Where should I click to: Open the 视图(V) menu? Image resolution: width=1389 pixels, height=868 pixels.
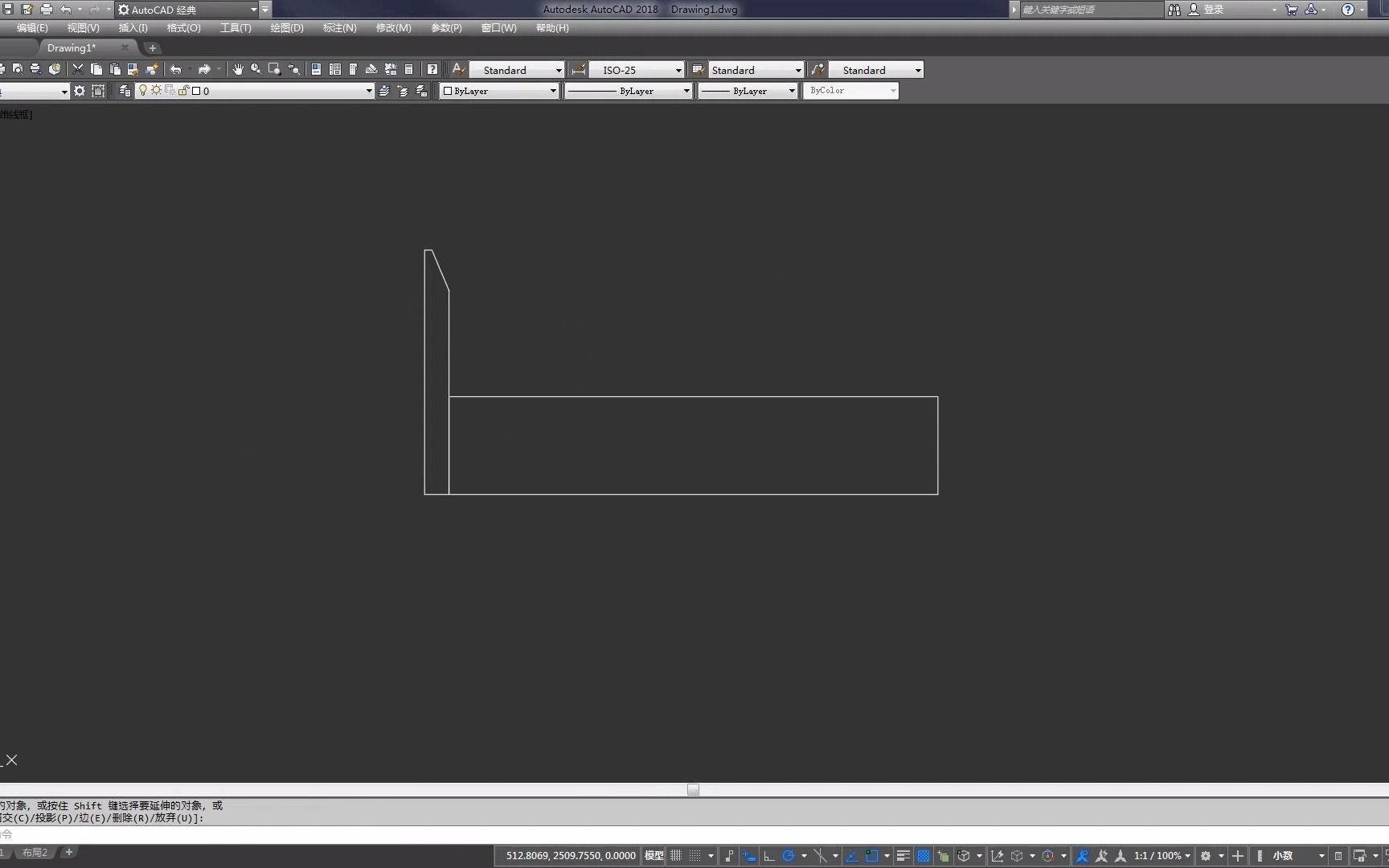(x=84, y=28)
